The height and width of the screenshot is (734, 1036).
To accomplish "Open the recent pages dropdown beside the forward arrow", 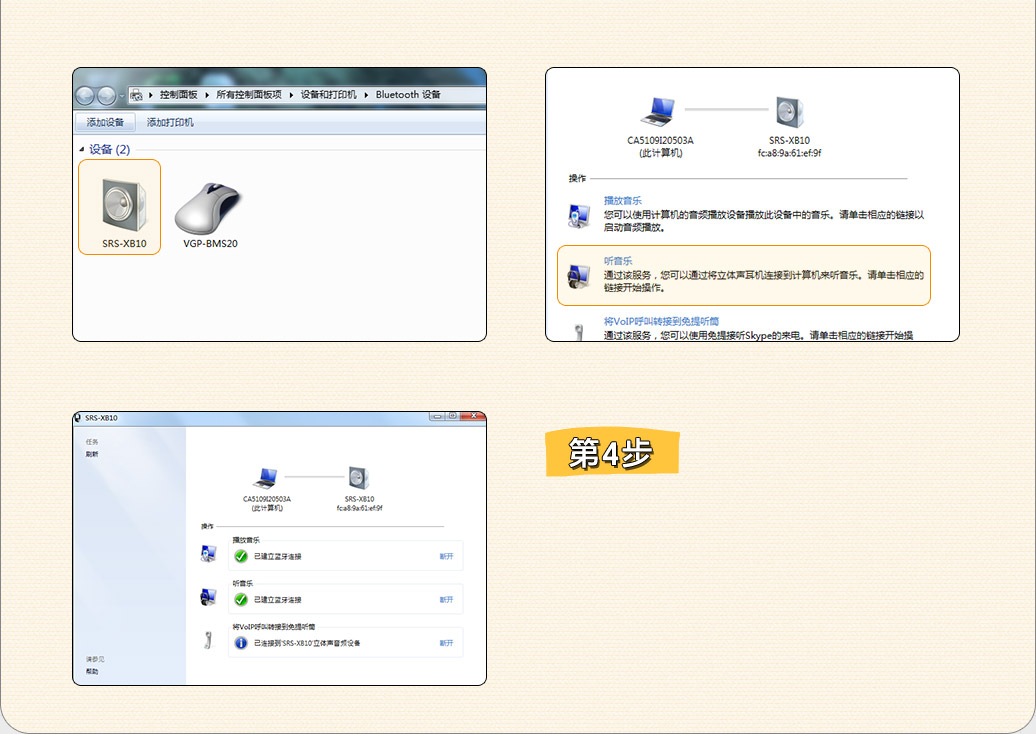I will point(122,95).
